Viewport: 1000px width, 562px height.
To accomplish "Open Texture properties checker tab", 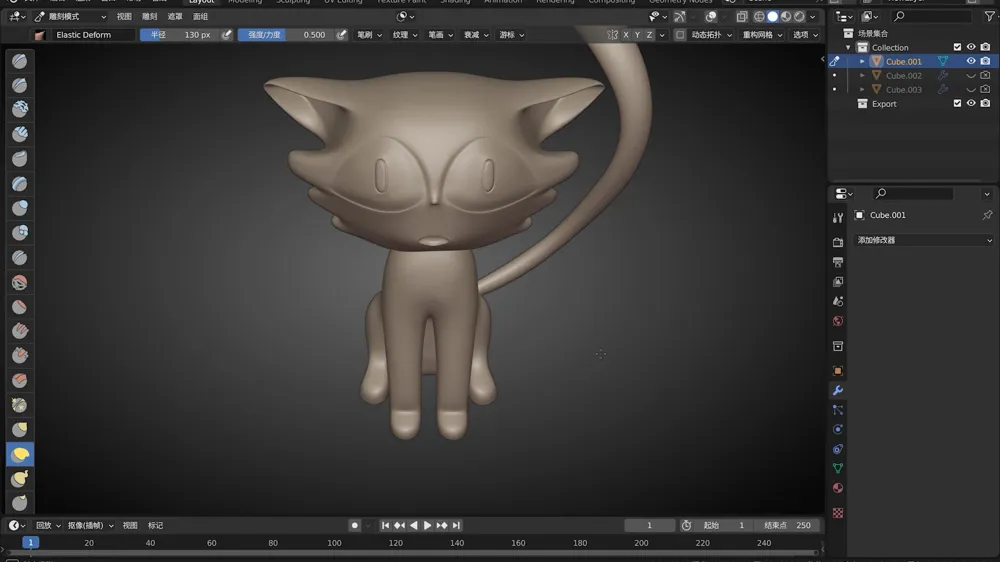I will 838,513.
